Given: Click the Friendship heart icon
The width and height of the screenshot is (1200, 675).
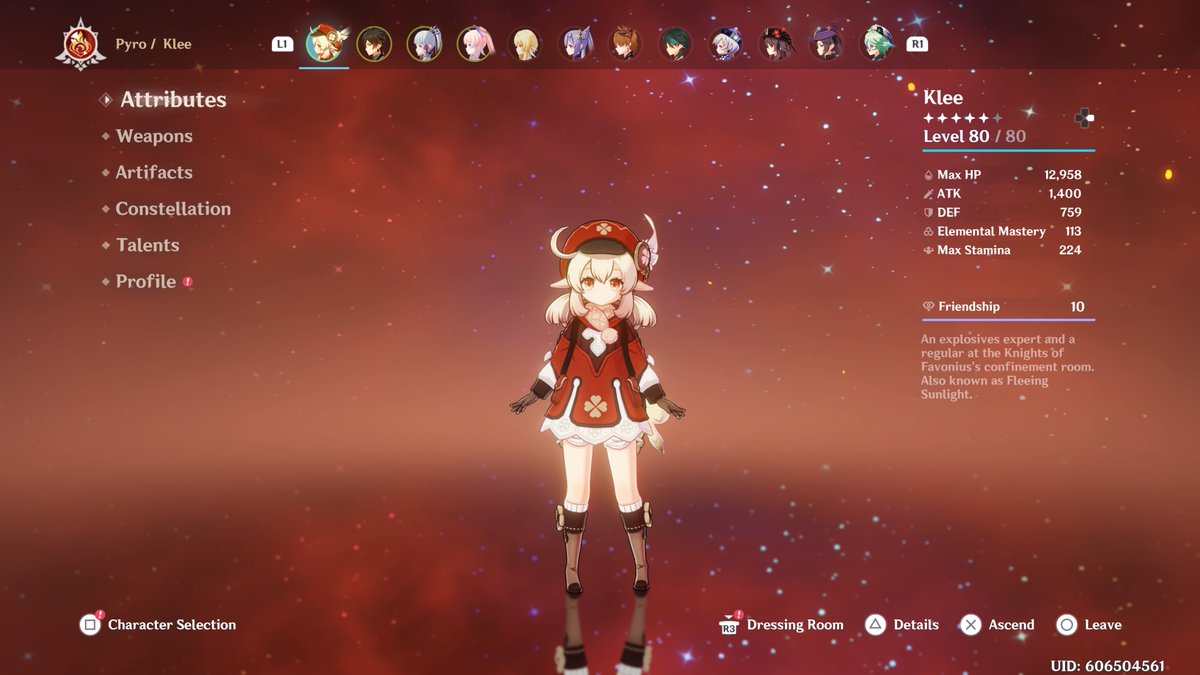Looking at the screenshot, I should tap(928, 307).
